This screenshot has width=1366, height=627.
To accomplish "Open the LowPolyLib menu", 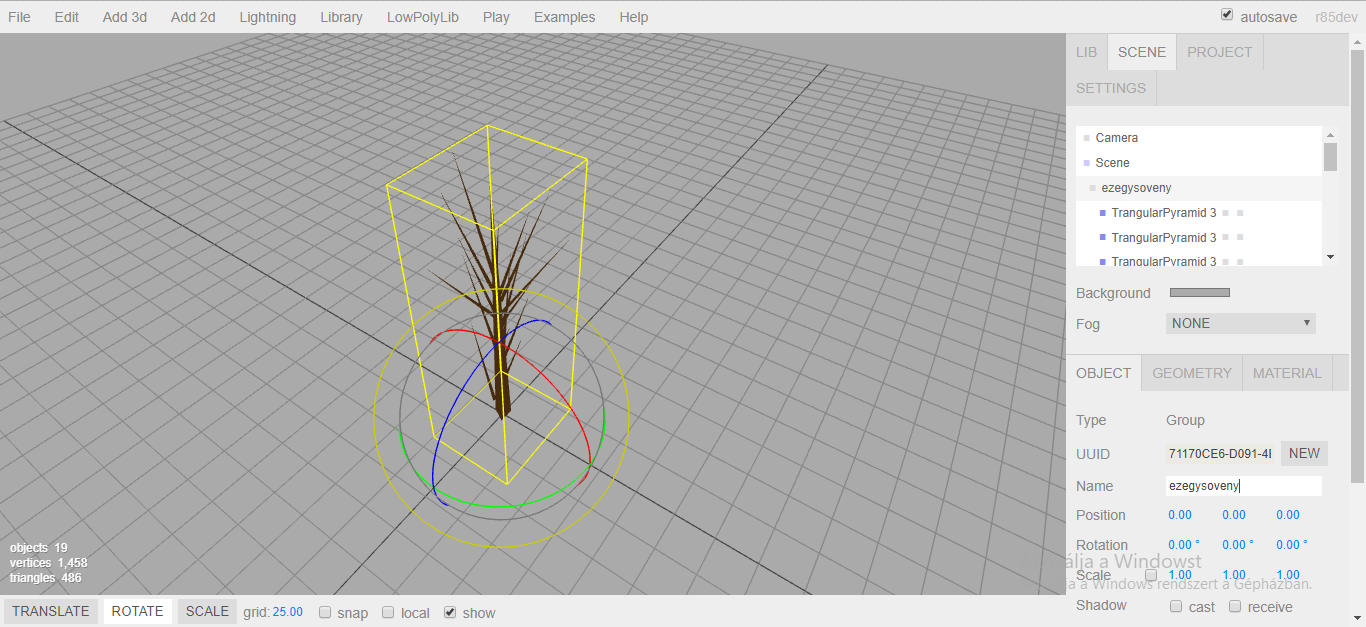I will click(423, 17).
